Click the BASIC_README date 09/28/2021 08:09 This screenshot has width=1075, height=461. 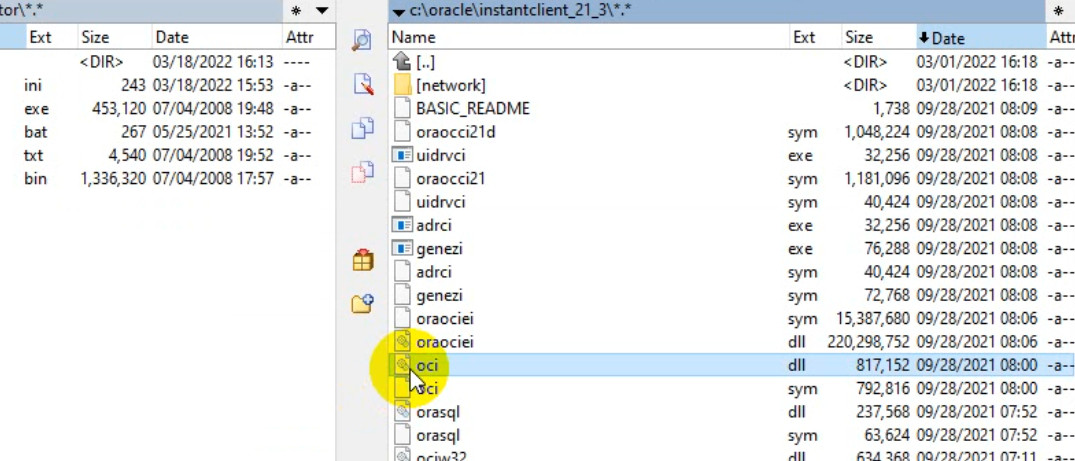977,108
